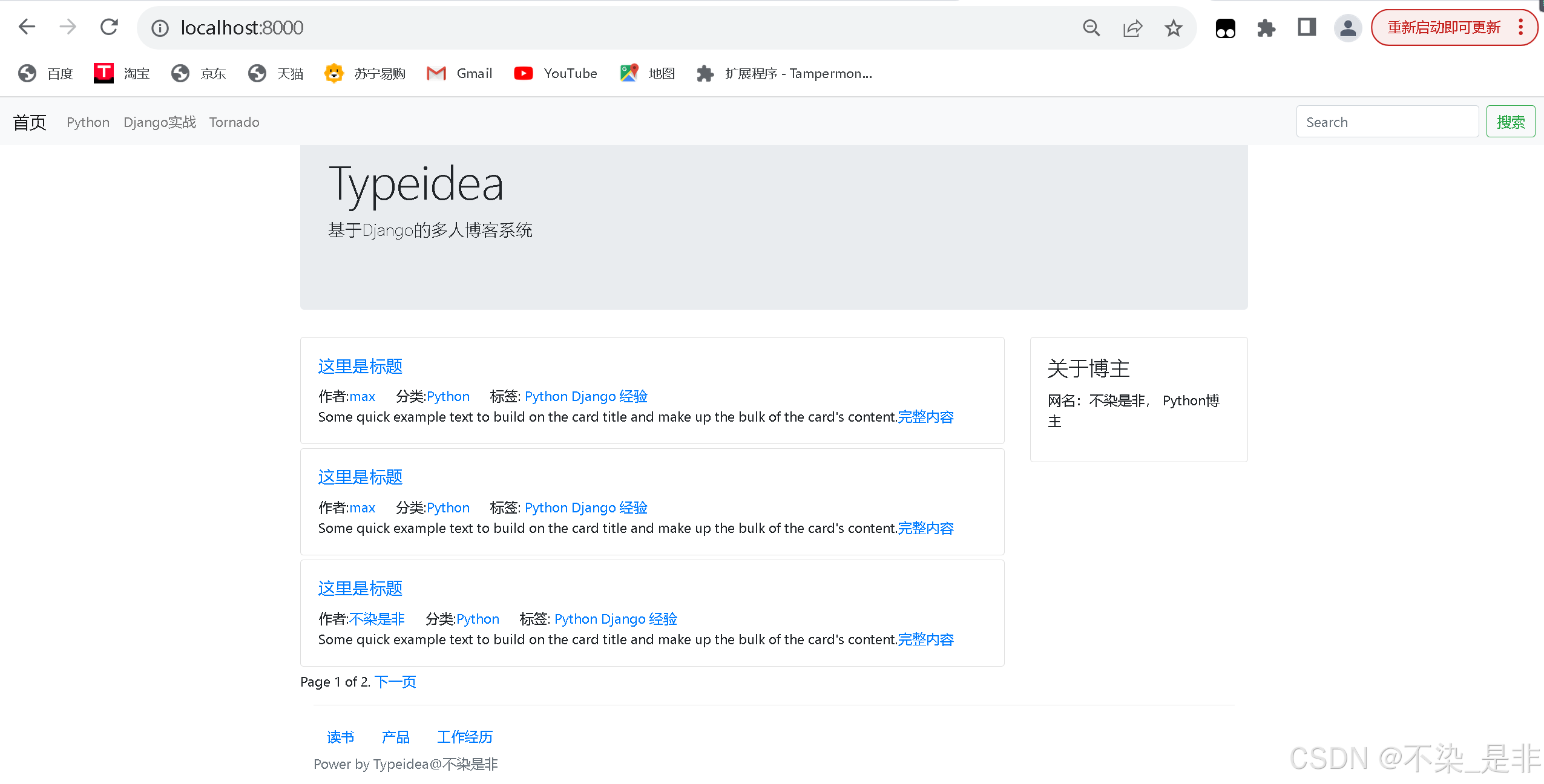Image resolution: width=1544 pixels, height=784 pixels.
Task: Click category Python in the second post
Action: click(448, 508)
